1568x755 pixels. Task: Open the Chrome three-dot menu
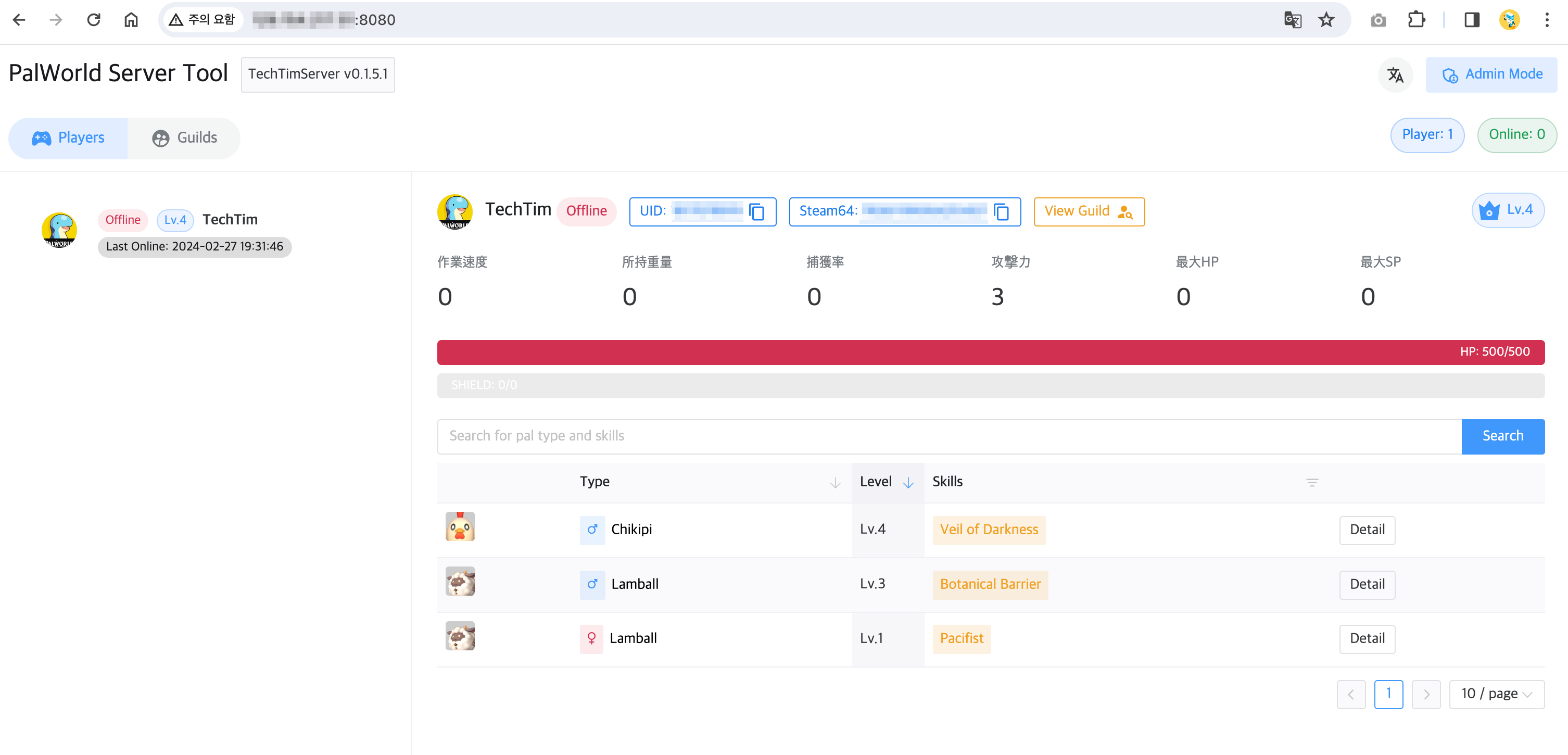pyautogui.click(x=1546, y=20)
